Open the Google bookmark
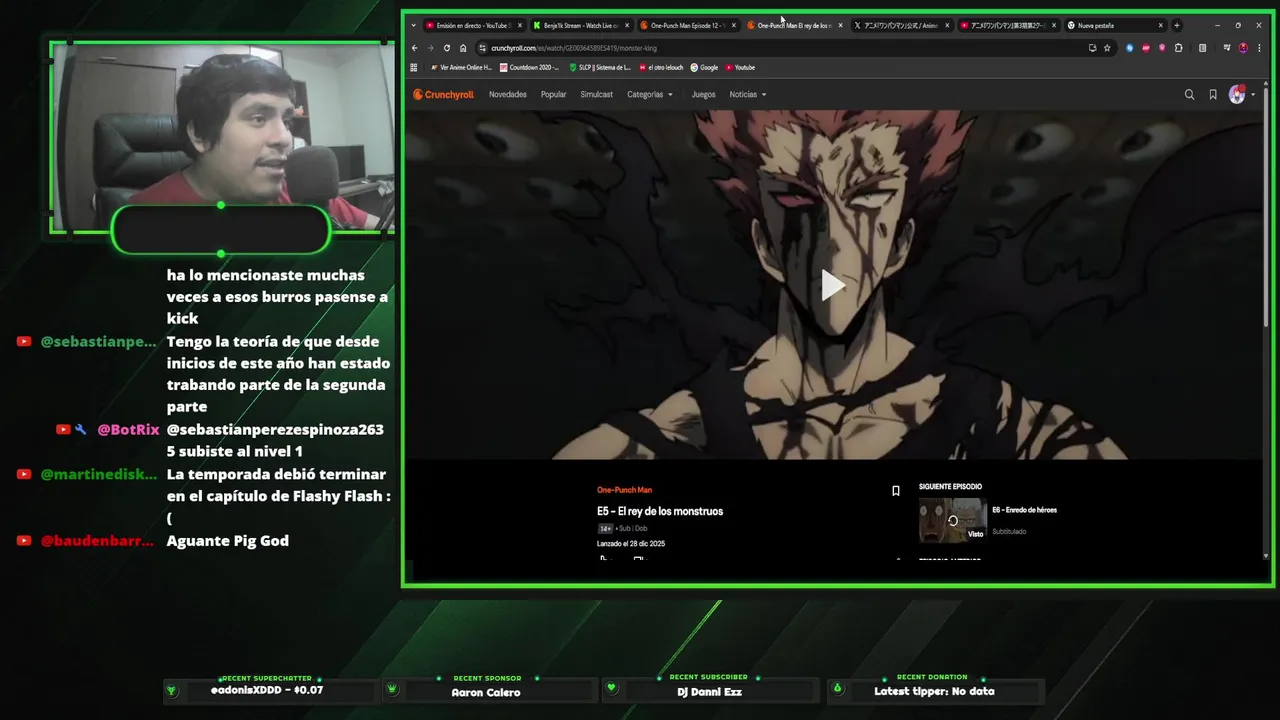The width and height of the screenshot is (1280, 720). point(704,68)
